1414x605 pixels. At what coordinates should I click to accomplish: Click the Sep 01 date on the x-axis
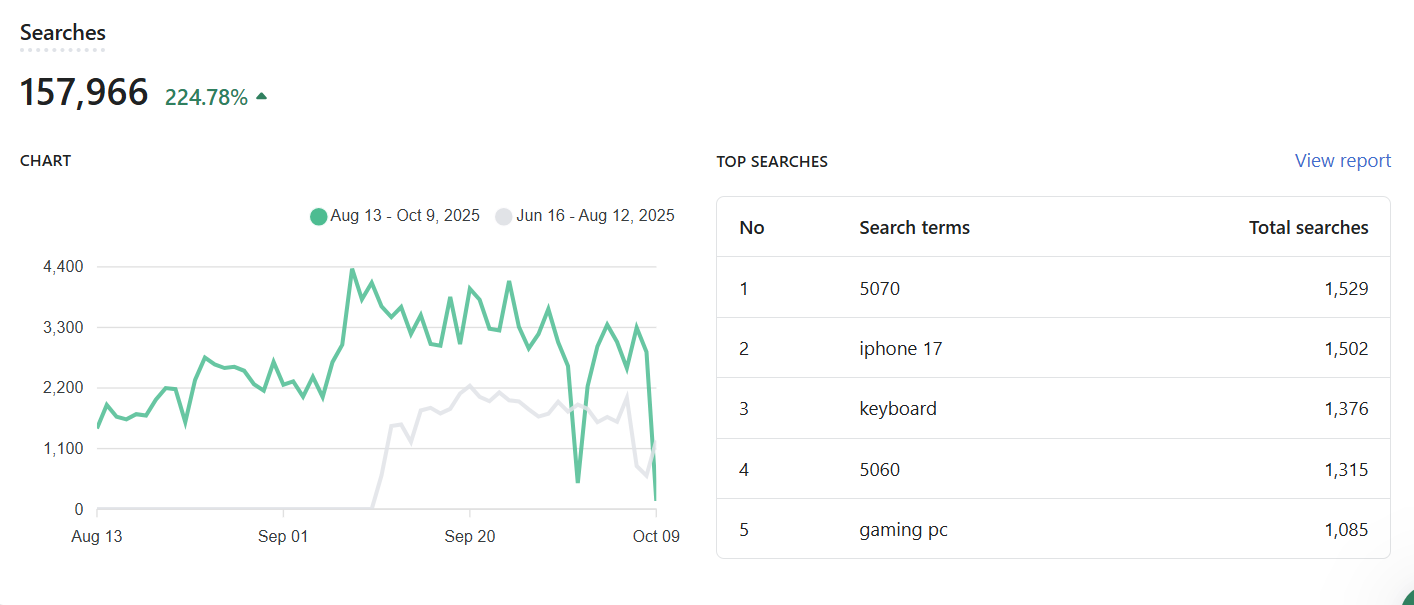(283, 537)
